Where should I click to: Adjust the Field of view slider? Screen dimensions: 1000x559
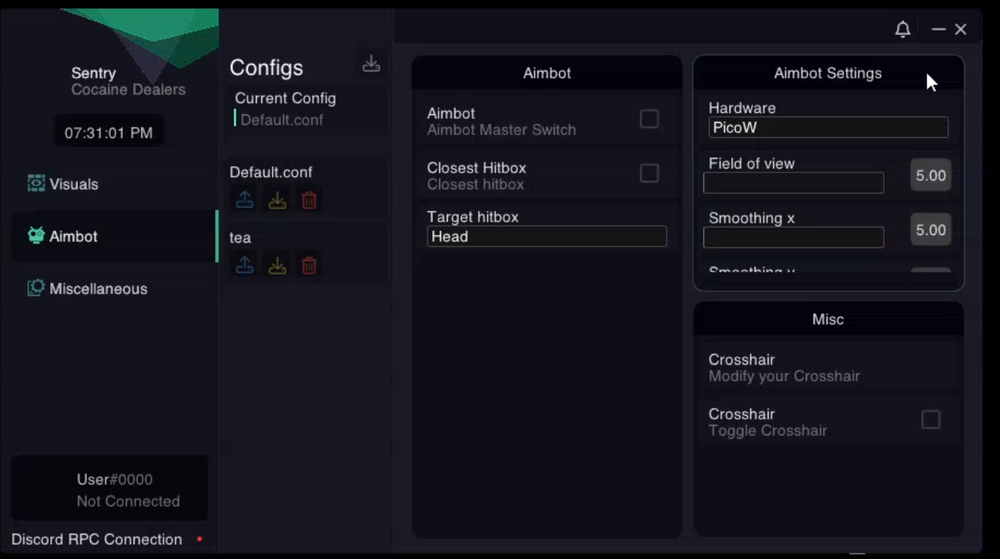click(x=793, y=183)
